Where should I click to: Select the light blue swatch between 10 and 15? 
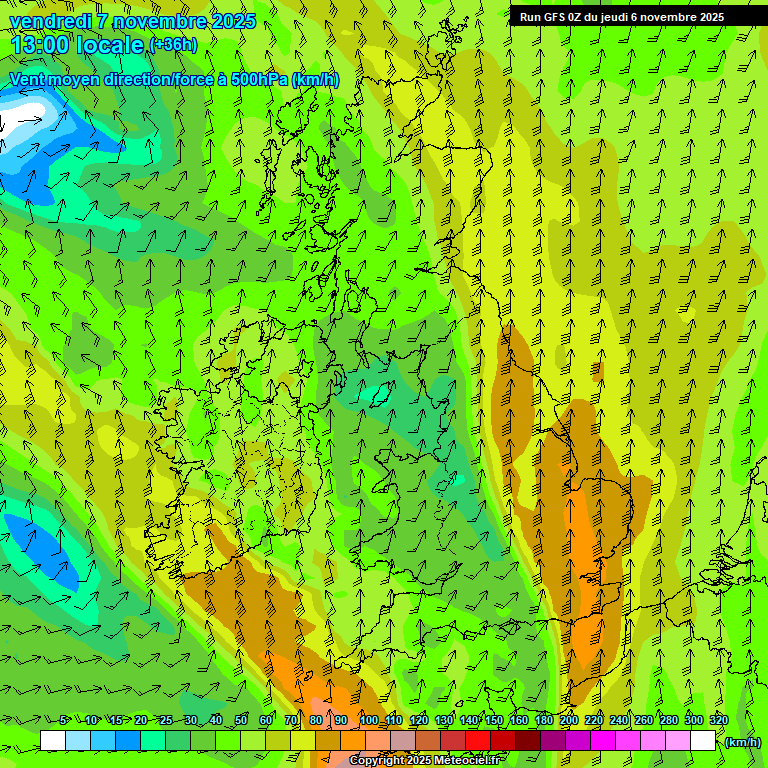[x=102, y=740]
